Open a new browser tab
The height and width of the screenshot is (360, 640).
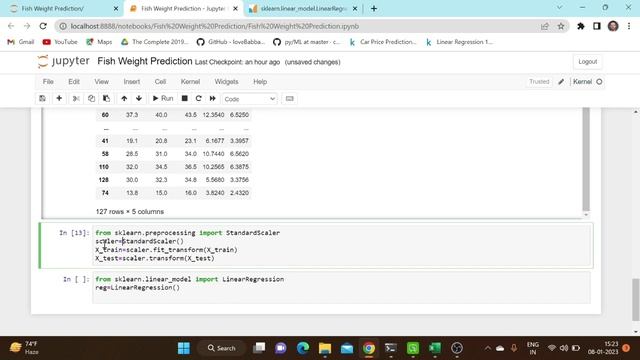click(x=374, y=9)
